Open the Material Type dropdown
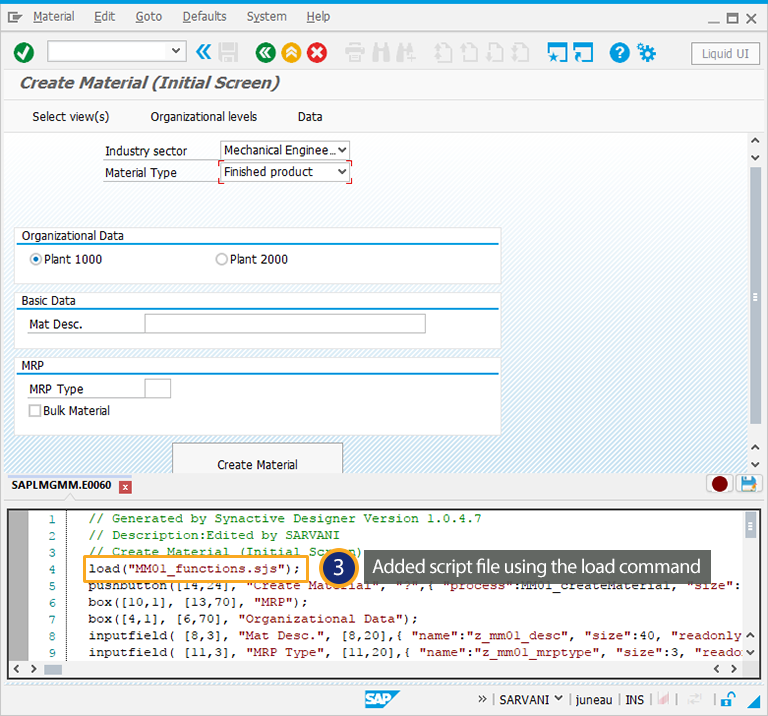 [342, 171]
